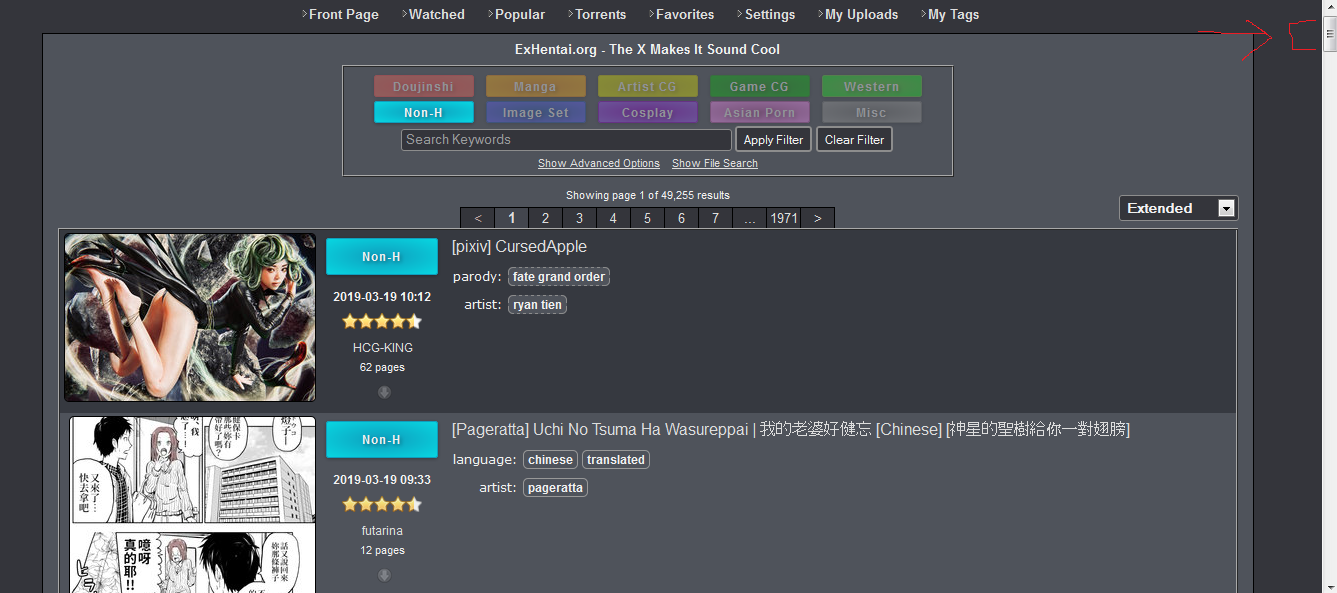Select the 'chinese' language tag

[550, 460]
